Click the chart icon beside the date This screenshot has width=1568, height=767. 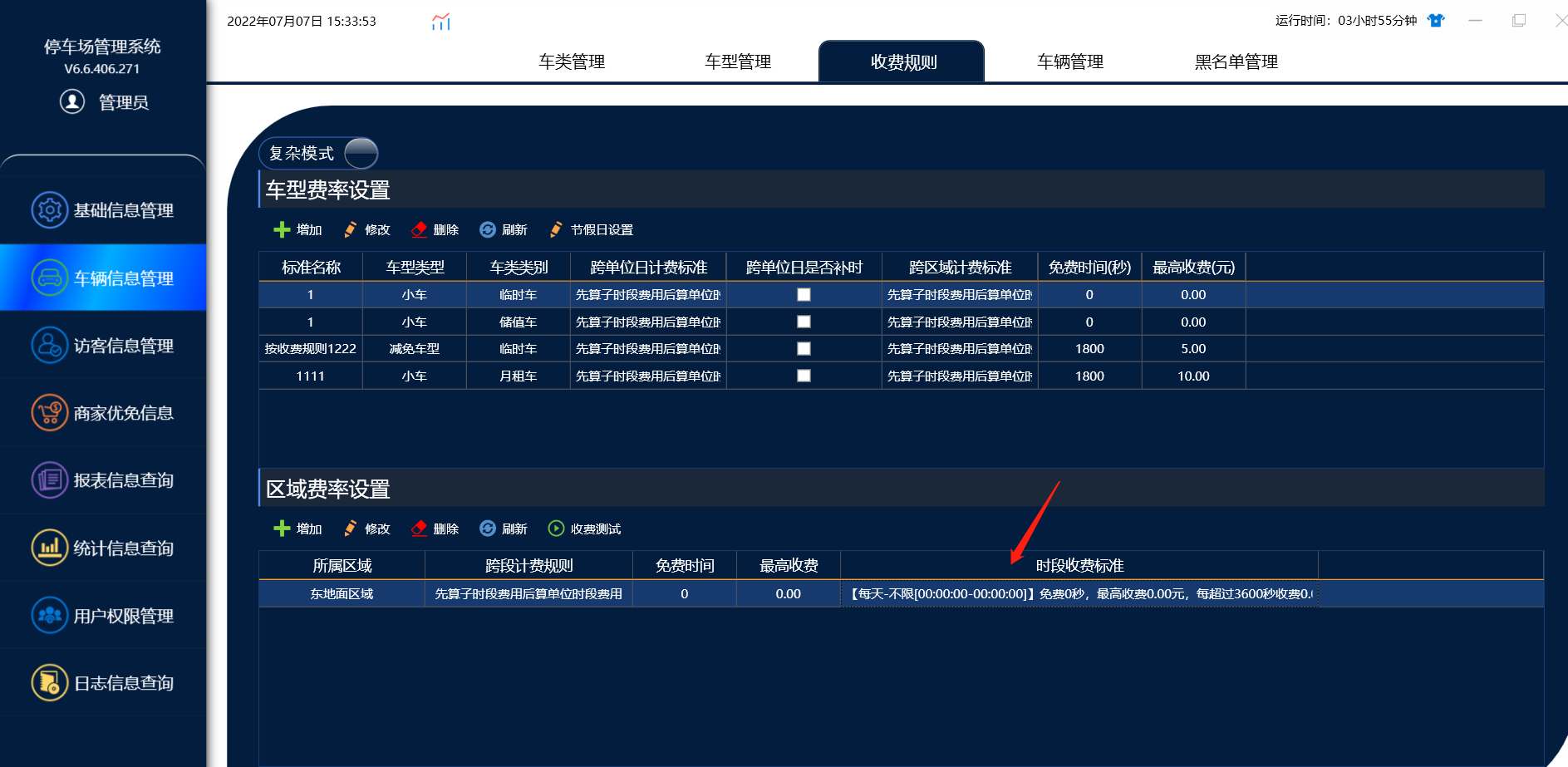pos(441,22)
